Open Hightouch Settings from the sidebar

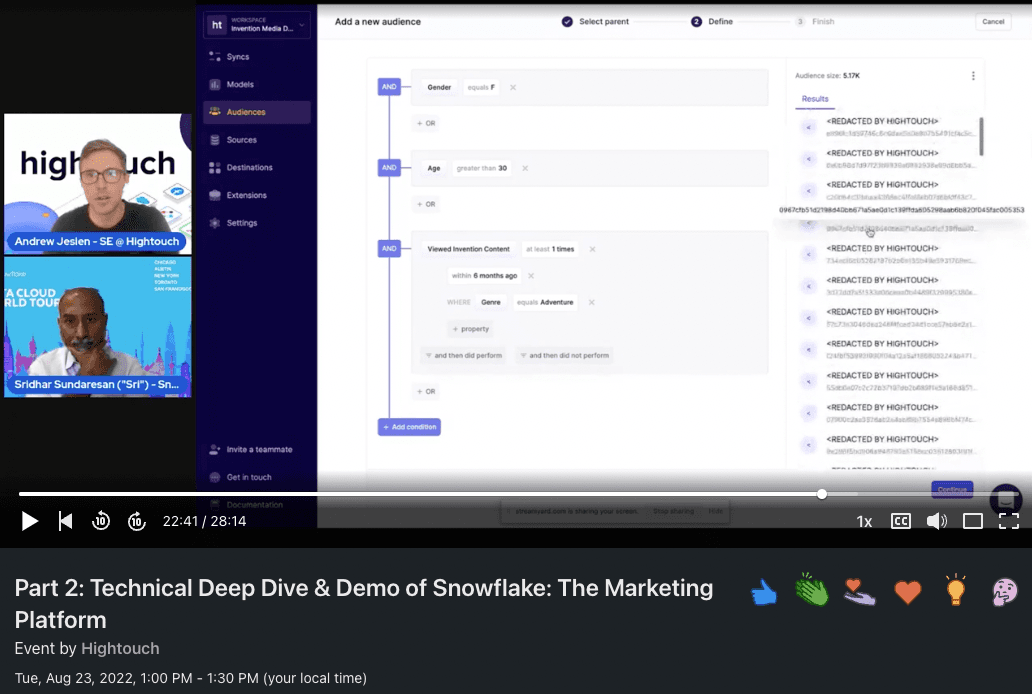(240, 222)
